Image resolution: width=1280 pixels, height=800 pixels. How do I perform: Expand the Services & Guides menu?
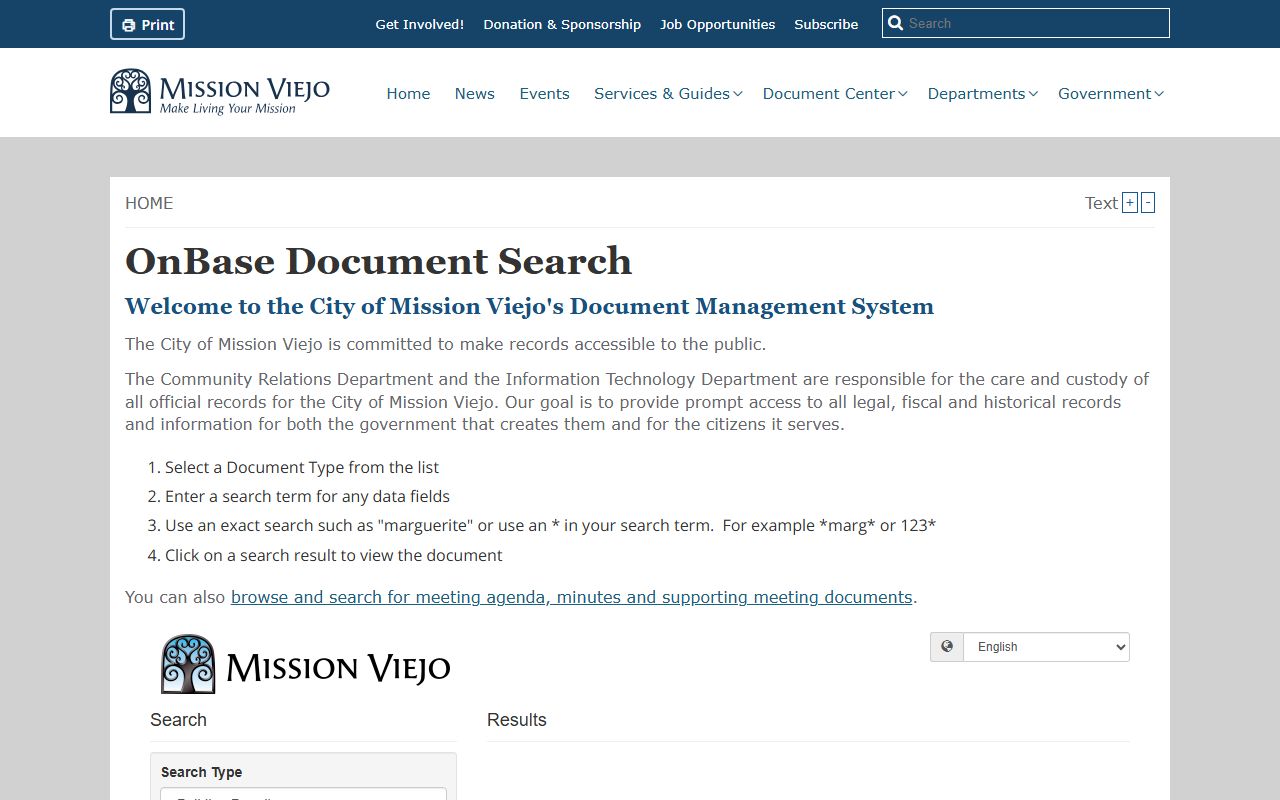click(668, 93)
